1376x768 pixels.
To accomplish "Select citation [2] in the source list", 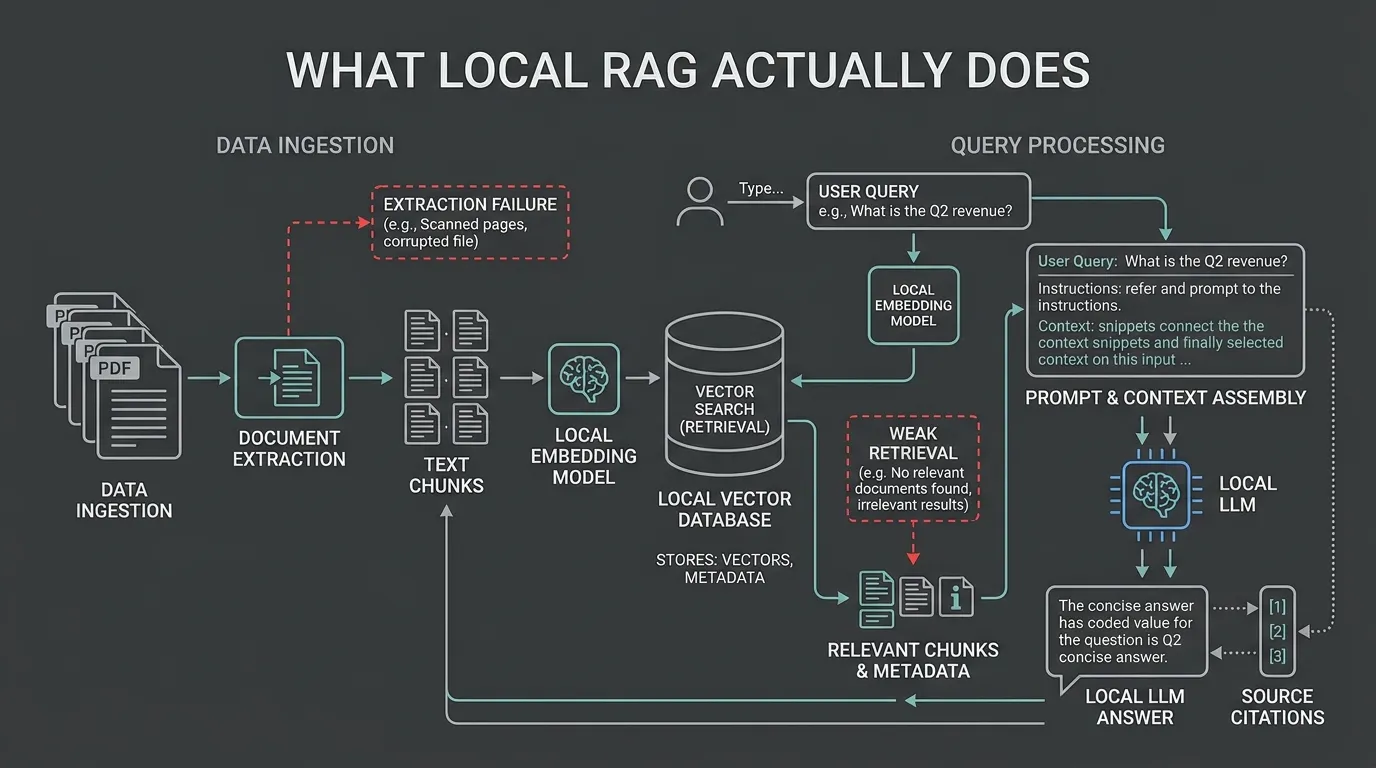I will point(1277,631).
